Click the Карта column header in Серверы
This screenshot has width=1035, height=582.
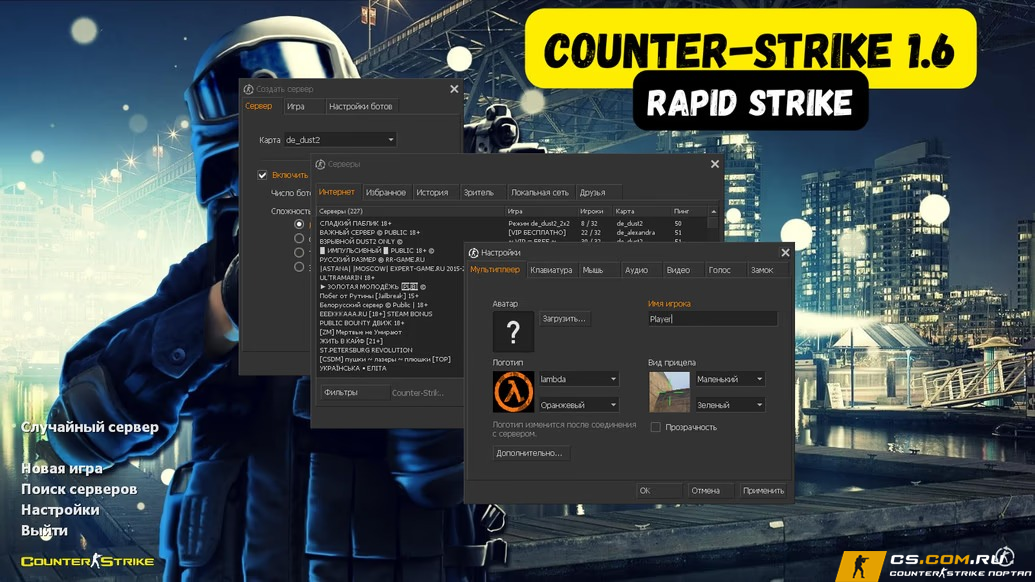pos(642,211)
